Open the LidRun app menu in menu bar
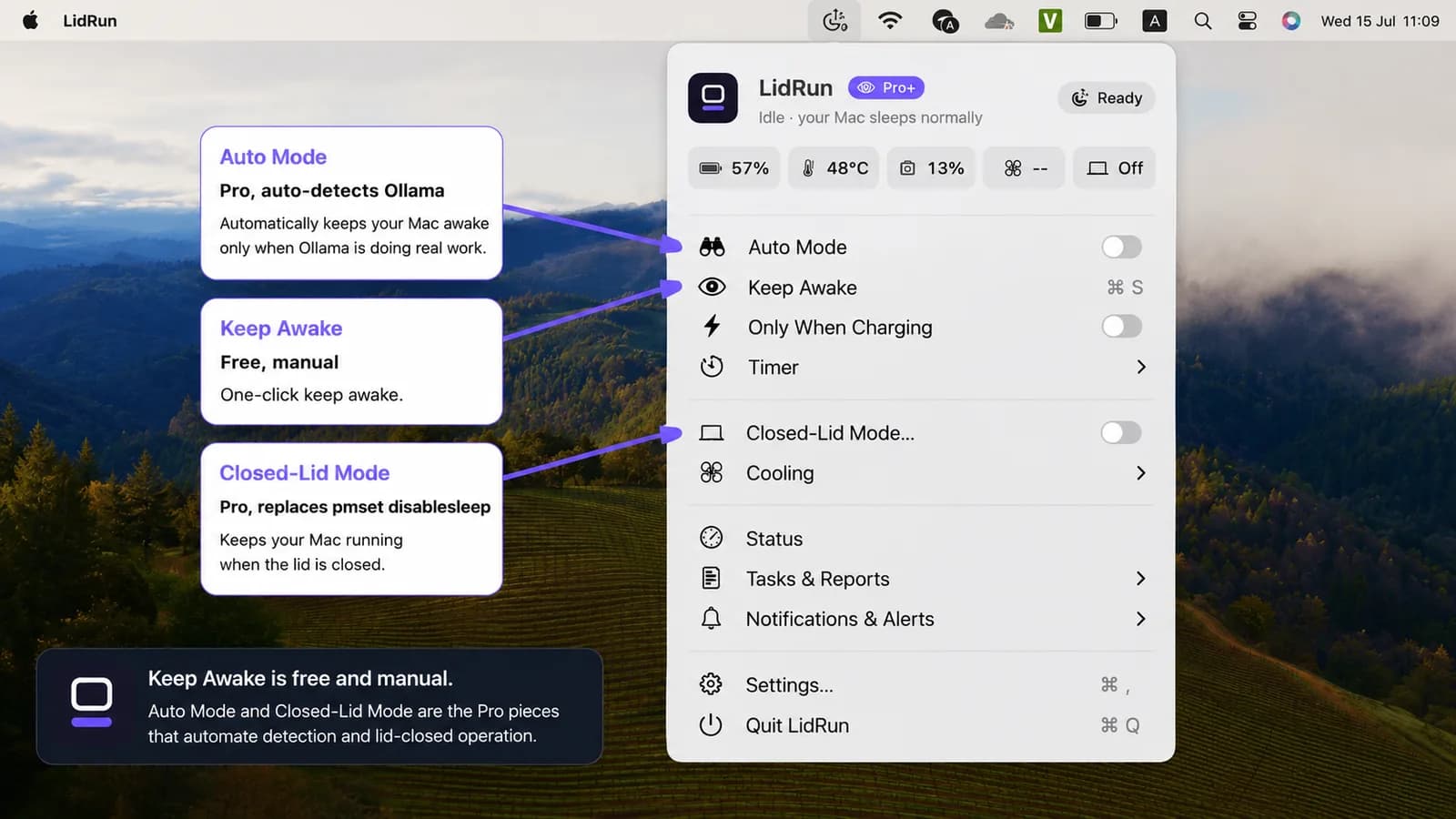The image size is (1456, 819). tap(90, 20)
